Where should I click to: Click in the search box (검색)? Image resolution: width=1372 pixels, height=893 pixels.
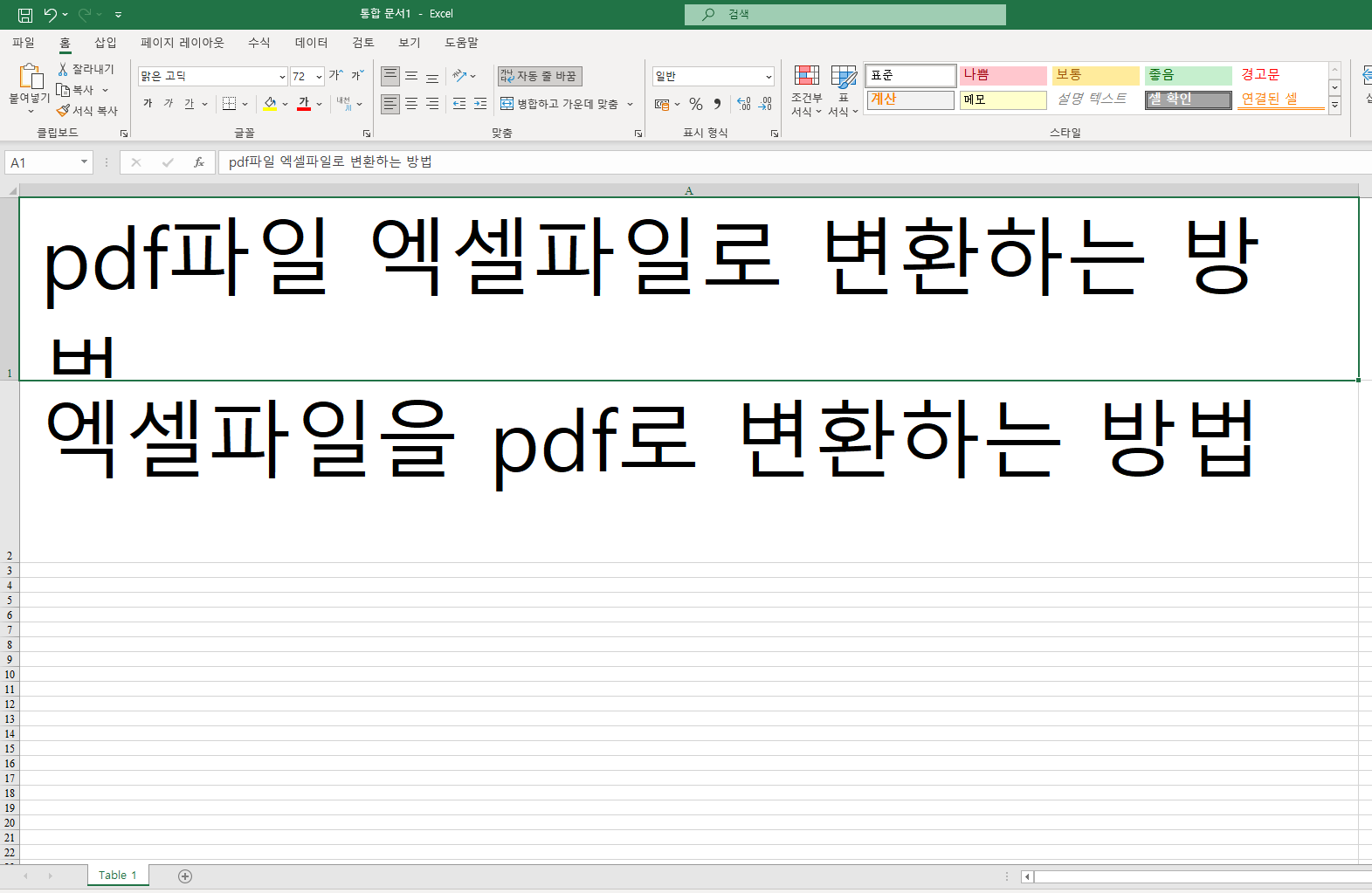(x=845, y=14)
